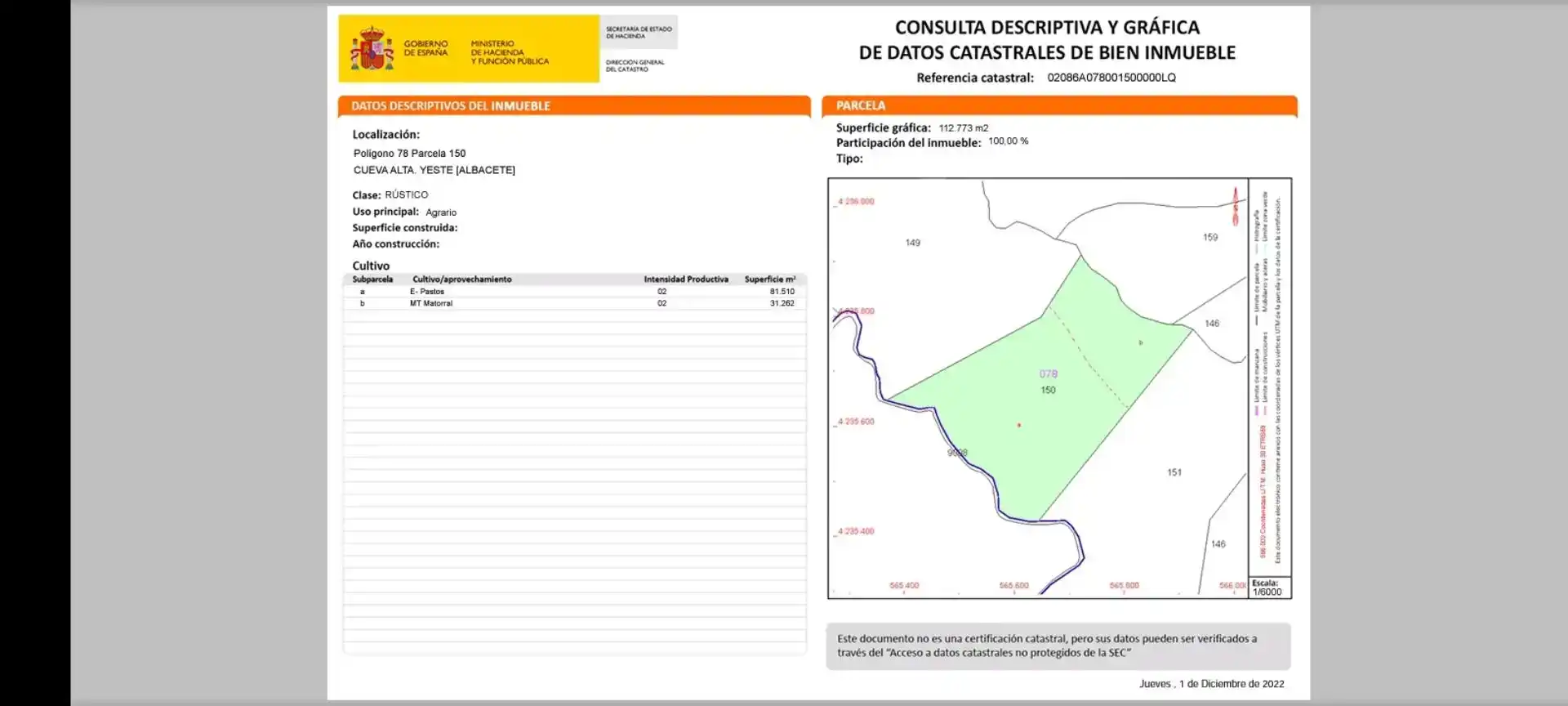Click the 'Subparcela' column header
Viewport: 1568px width, 706px height.
tap(372, 279)
